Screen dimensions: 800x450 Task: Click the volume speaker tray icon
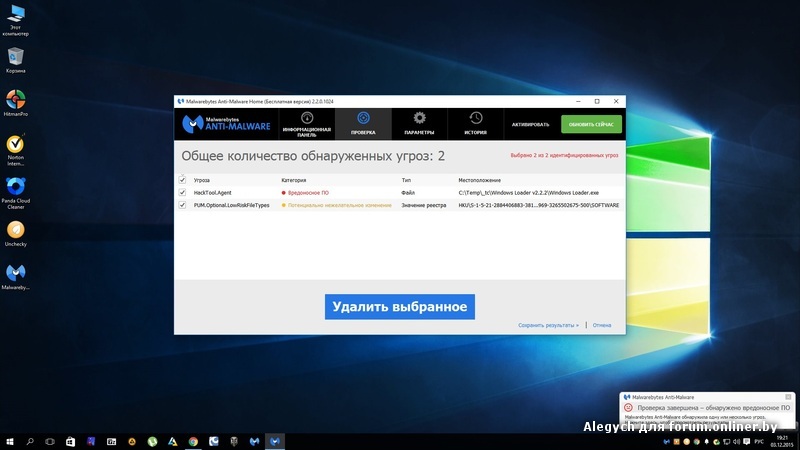click(x=736, y=442)
